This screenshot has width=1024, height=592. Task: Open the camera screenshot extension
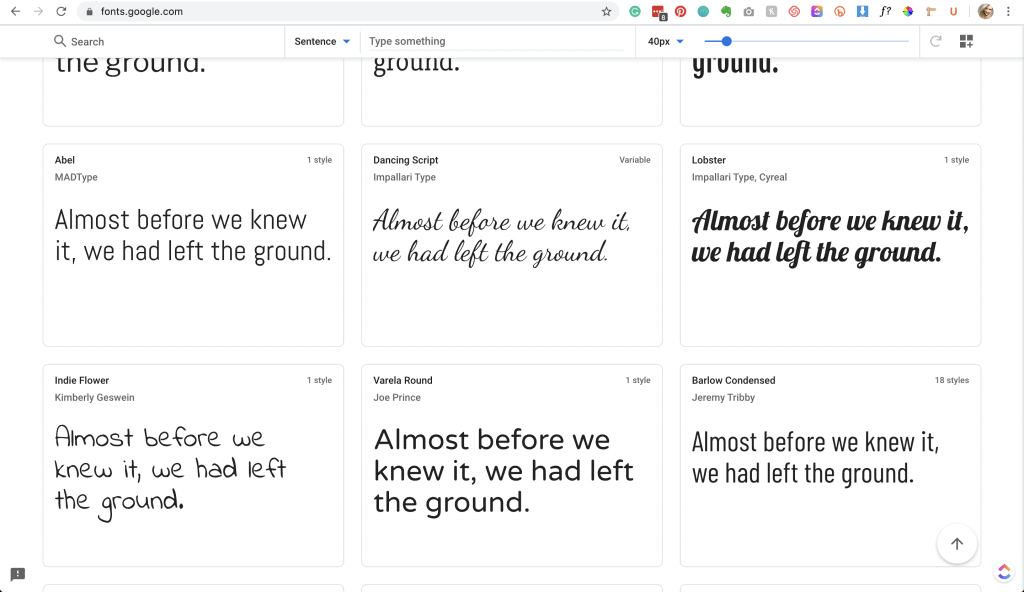(748, 11)
